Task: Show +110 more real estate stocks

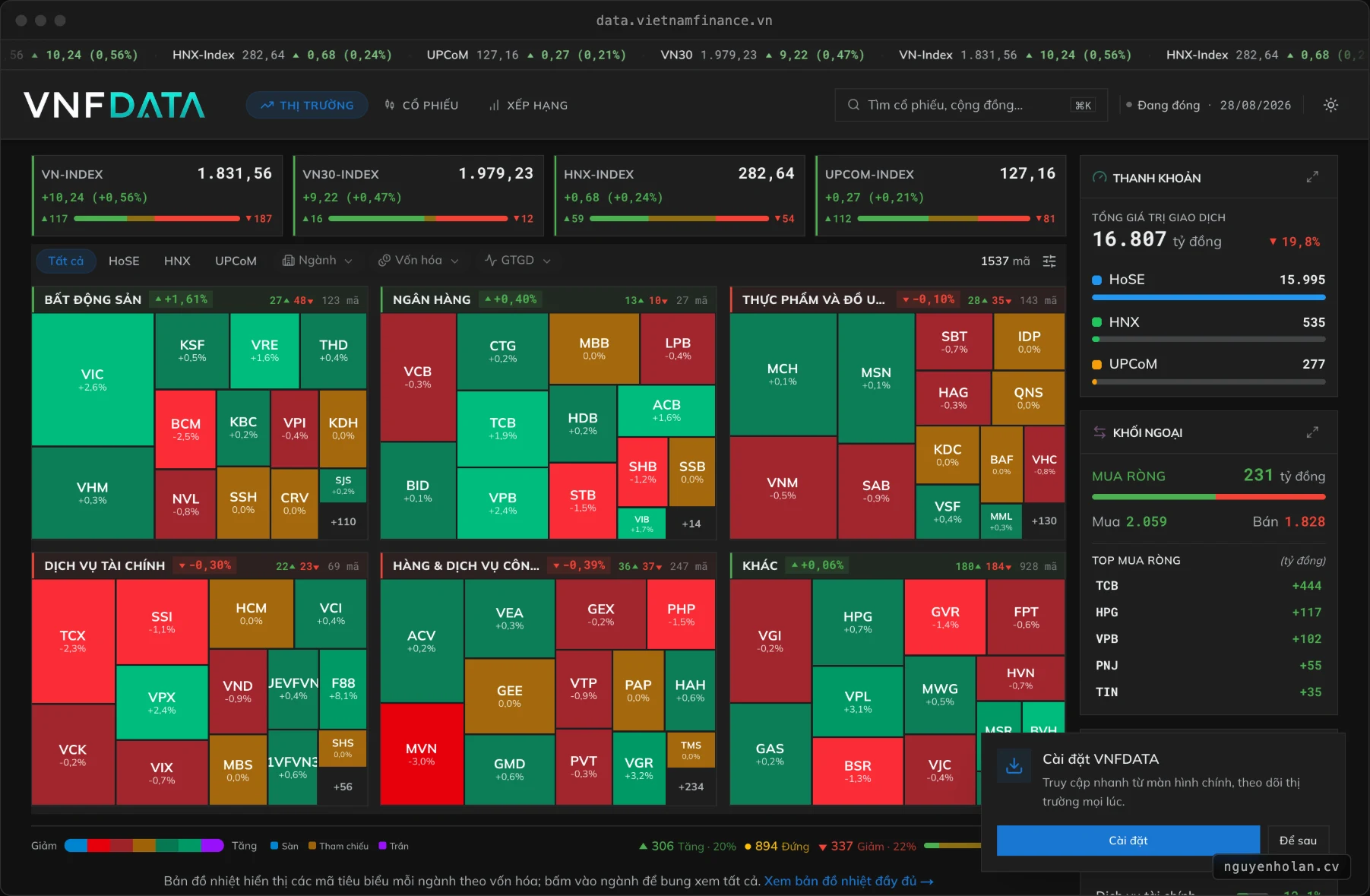Action: [343, 522]
